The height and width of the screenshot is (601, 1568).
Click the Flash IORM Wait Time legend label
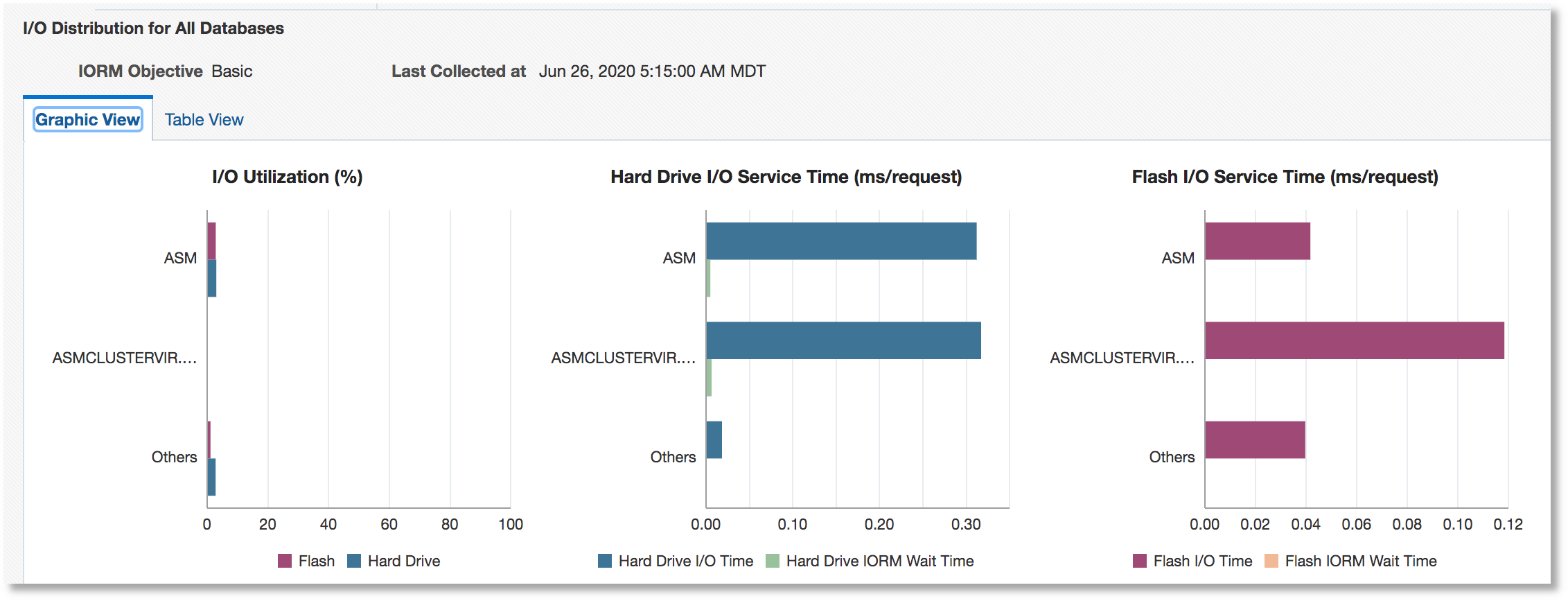[1361, 561]
